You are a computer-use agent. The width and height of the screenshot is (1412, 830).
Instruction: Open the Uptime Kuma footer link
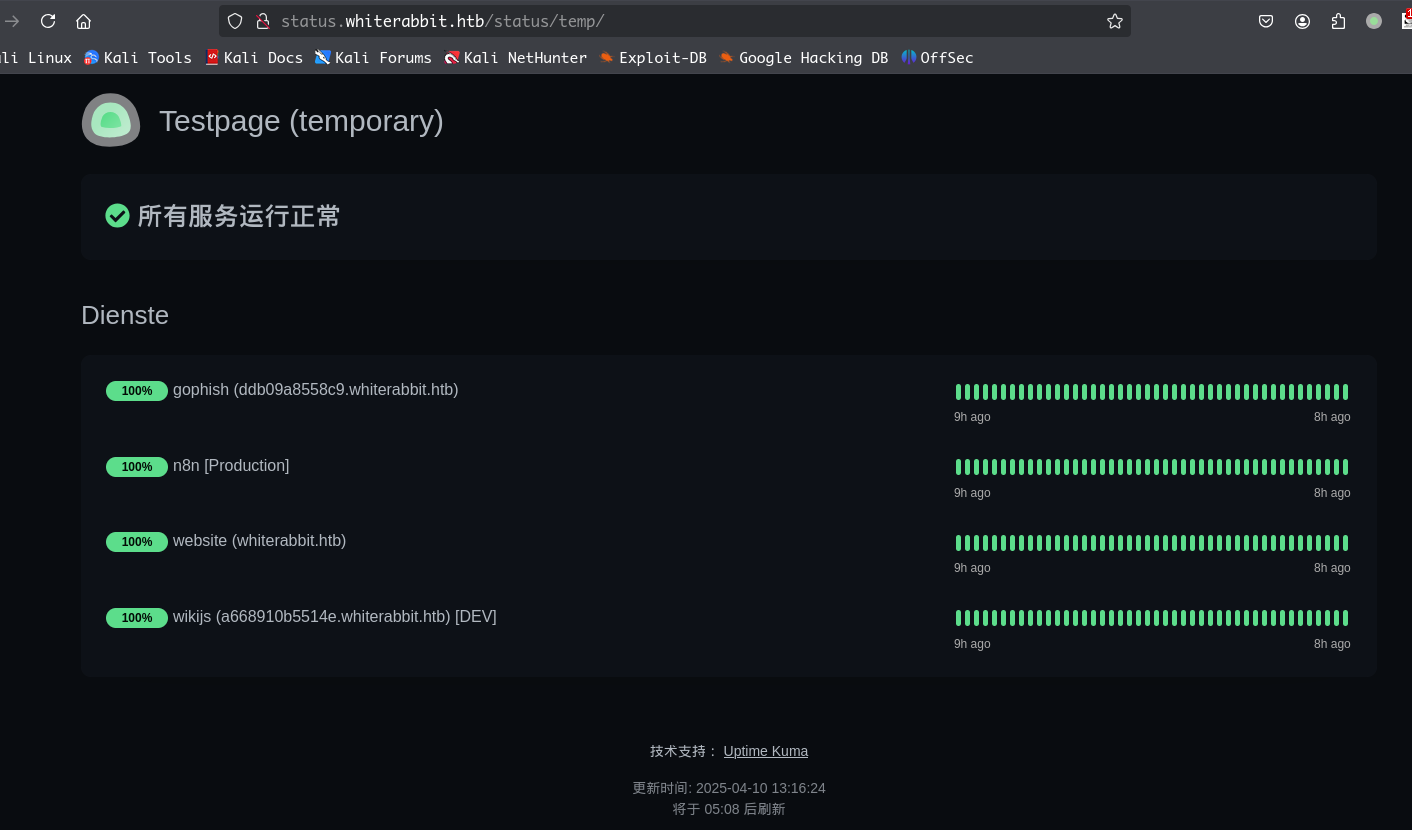[x=766, y=751]
